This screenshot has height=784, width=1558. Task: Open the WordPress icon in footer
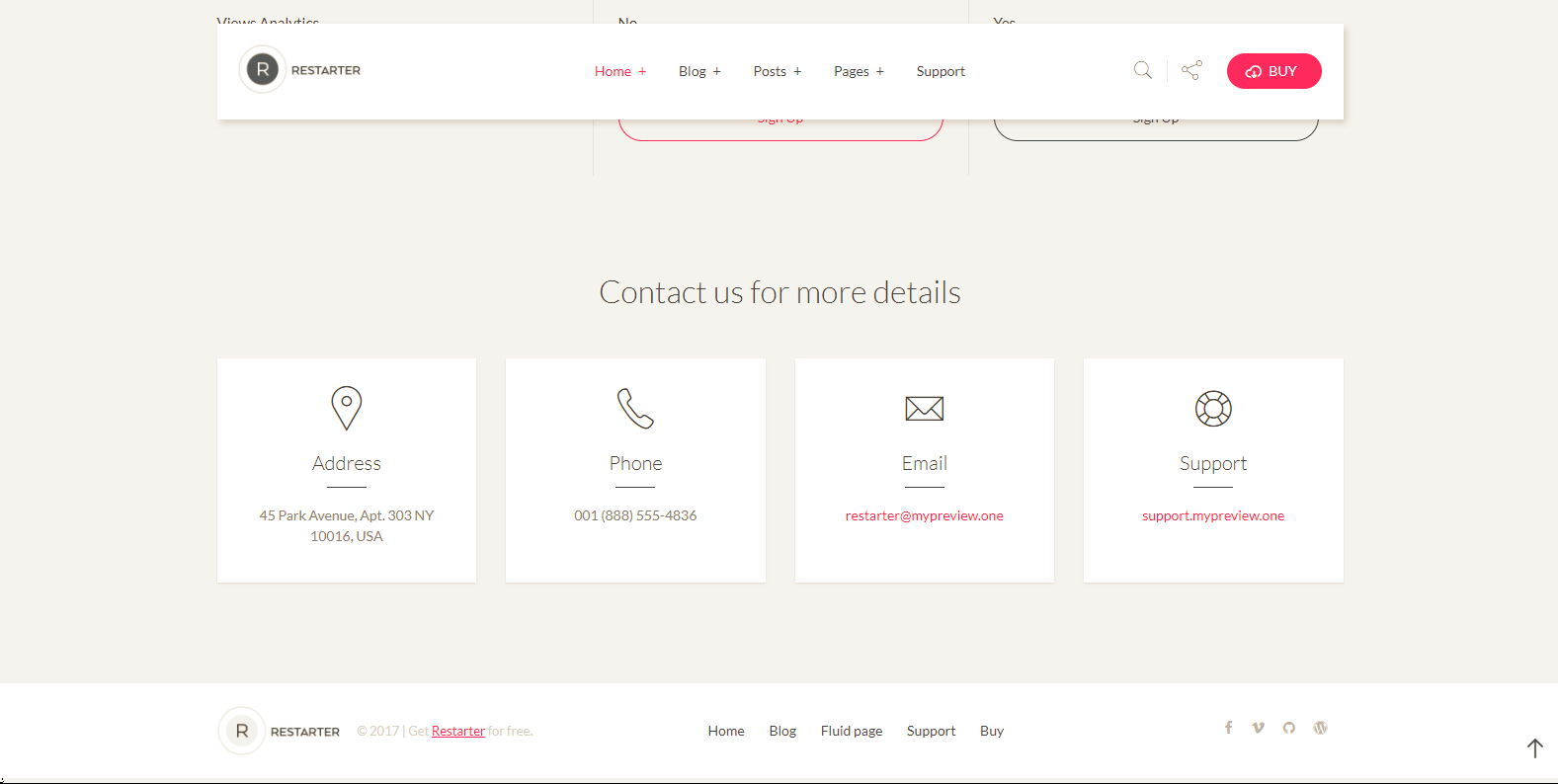coord(1320,728)
